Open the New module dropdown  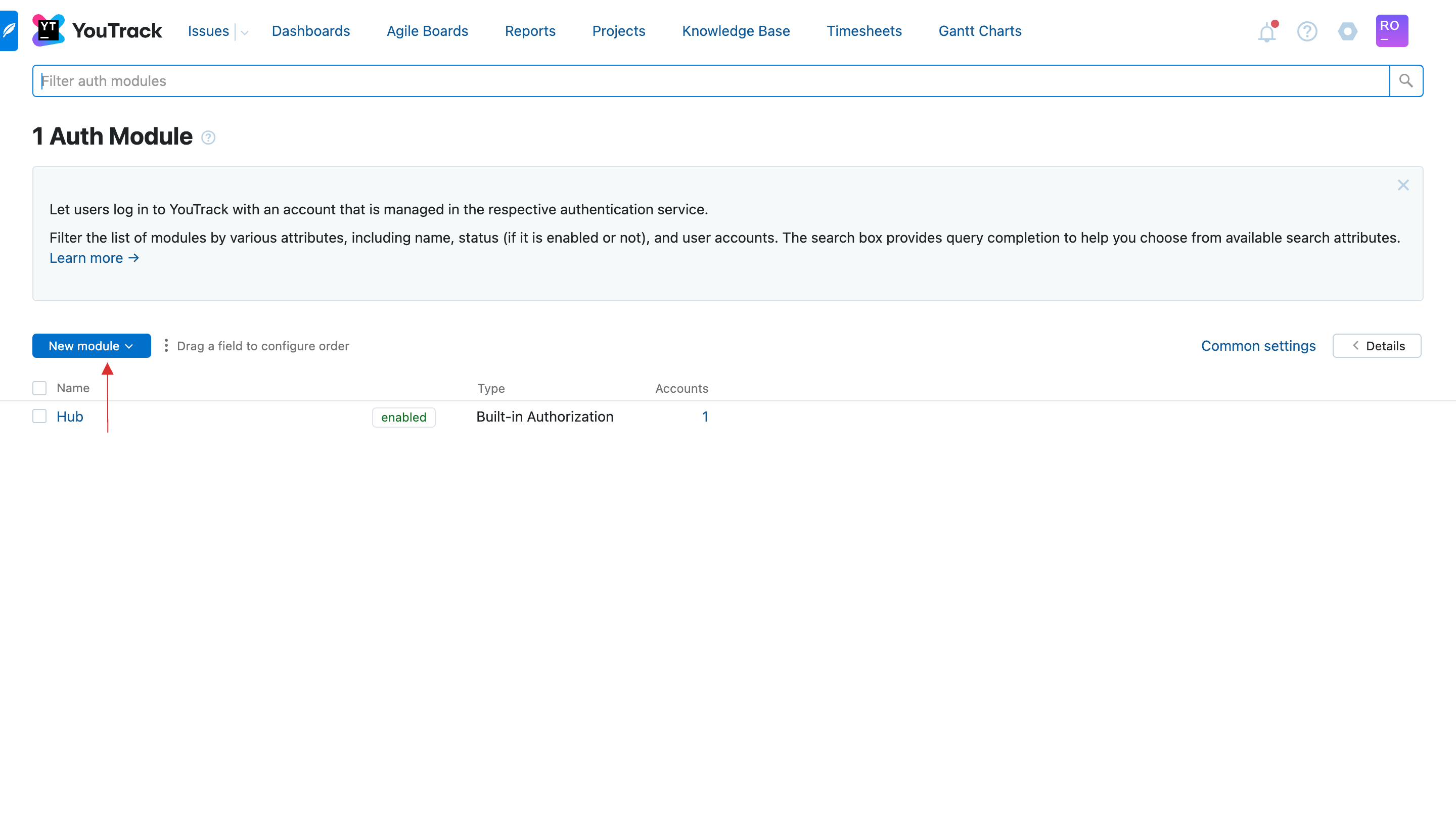92,346
